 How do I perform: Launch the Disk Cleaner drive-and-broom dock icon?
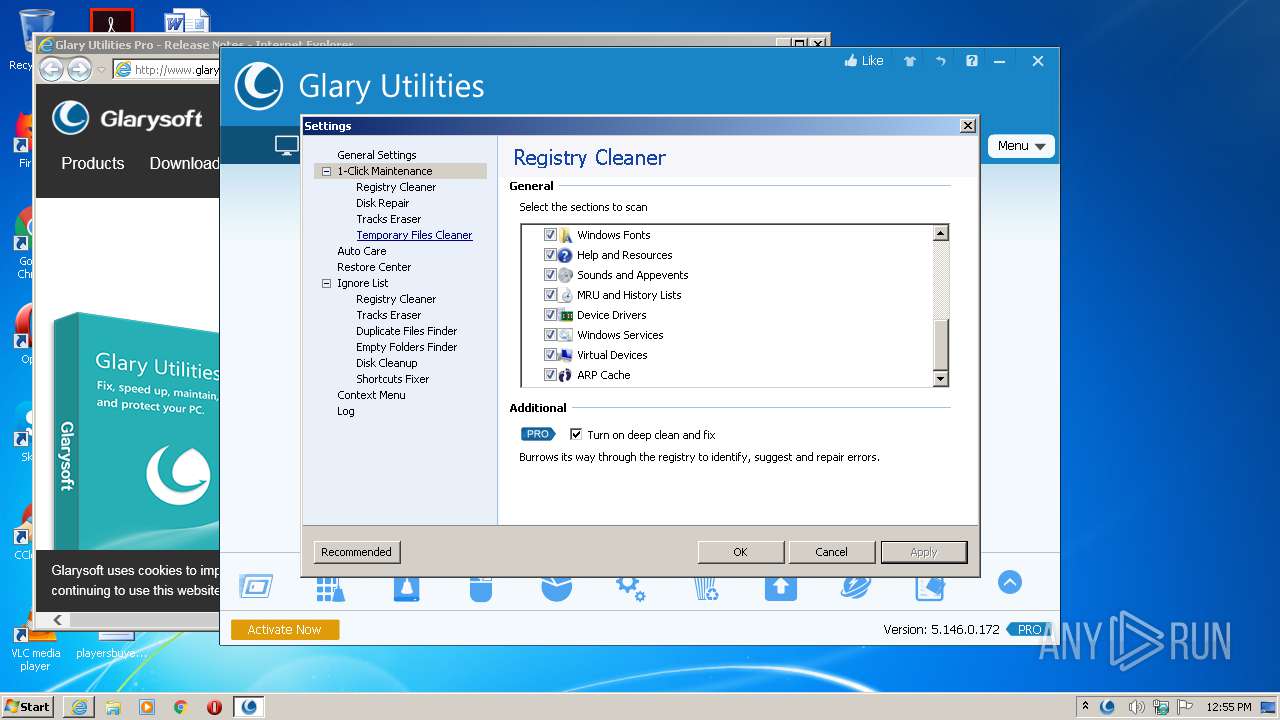click(406, 588)
